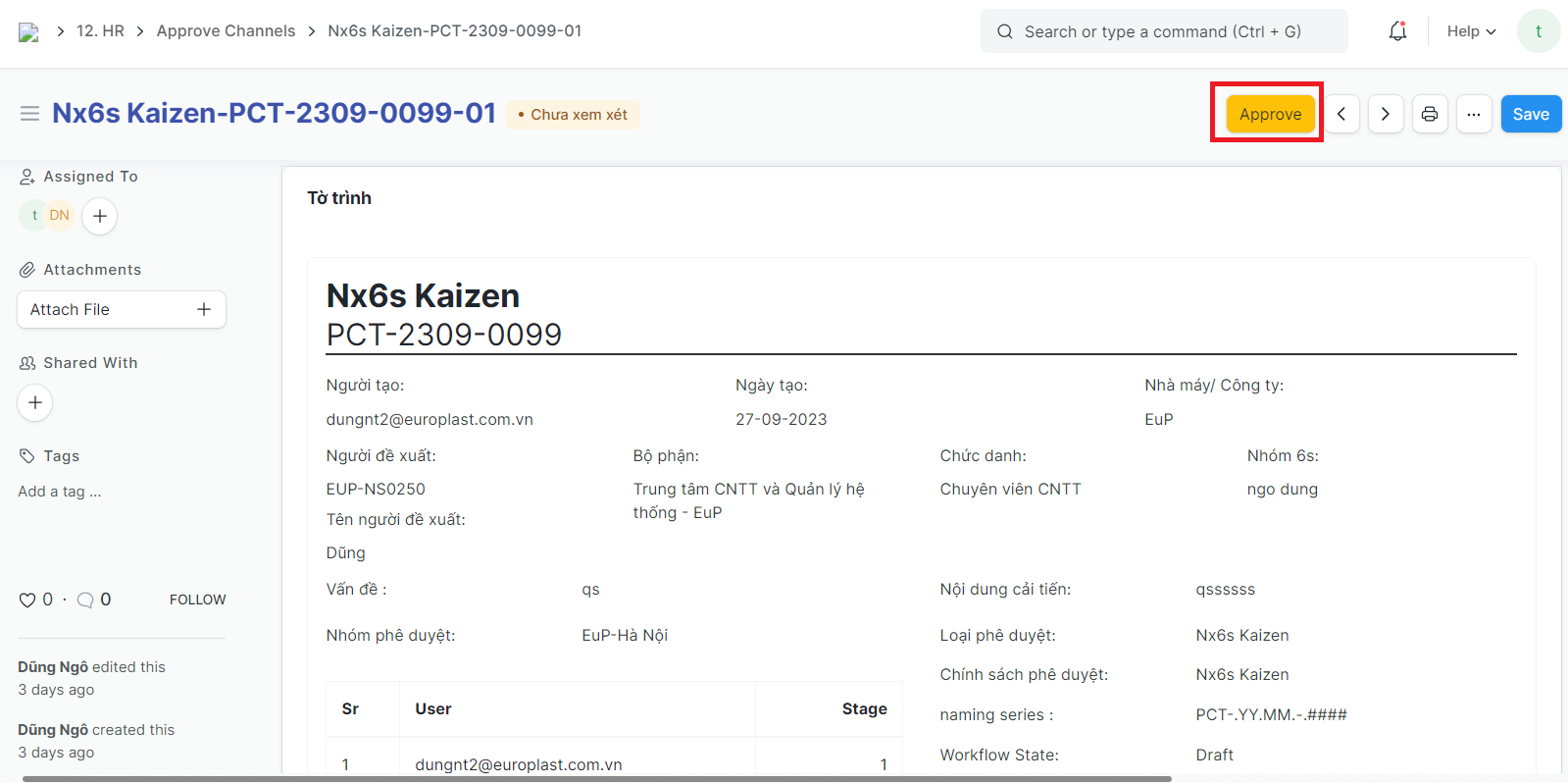Viewport: 1568px width, 783px height.
Task: Click the blue Save button
Action: coord(1530,114)
